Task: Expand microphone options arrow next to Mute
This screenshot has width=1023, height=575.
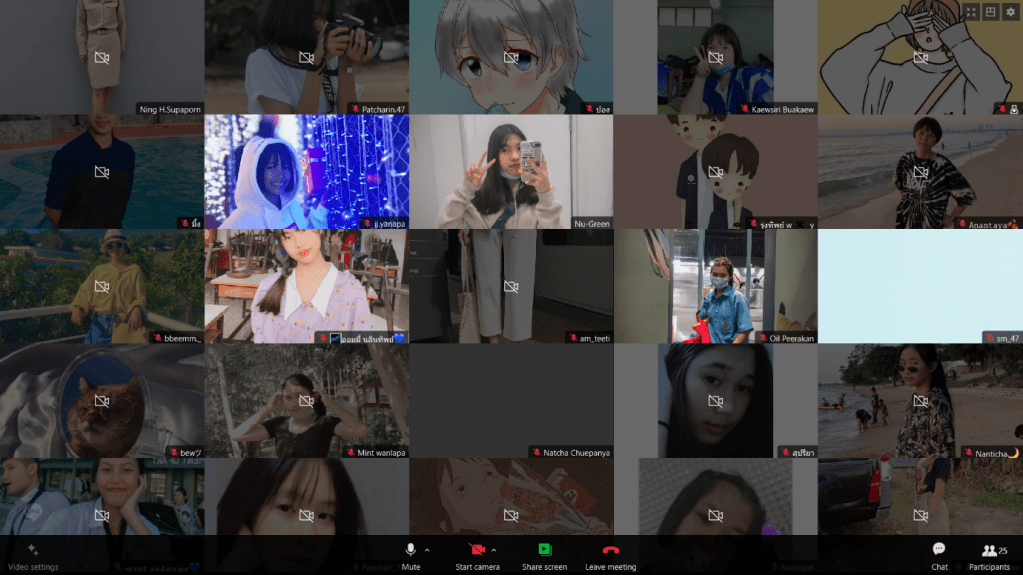Action: [x=427, y=550]
